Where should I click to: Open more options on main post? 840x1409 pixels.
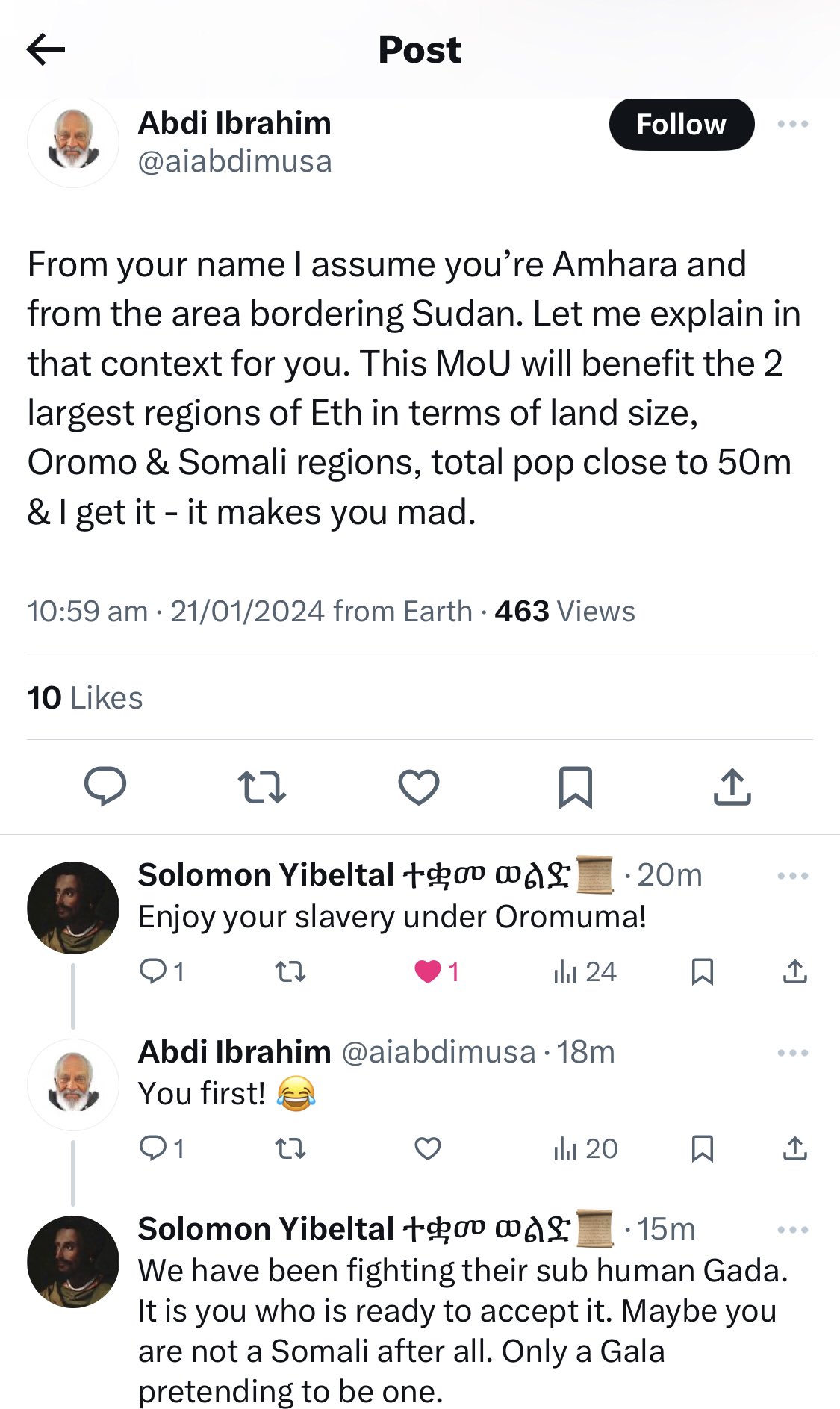792,124
